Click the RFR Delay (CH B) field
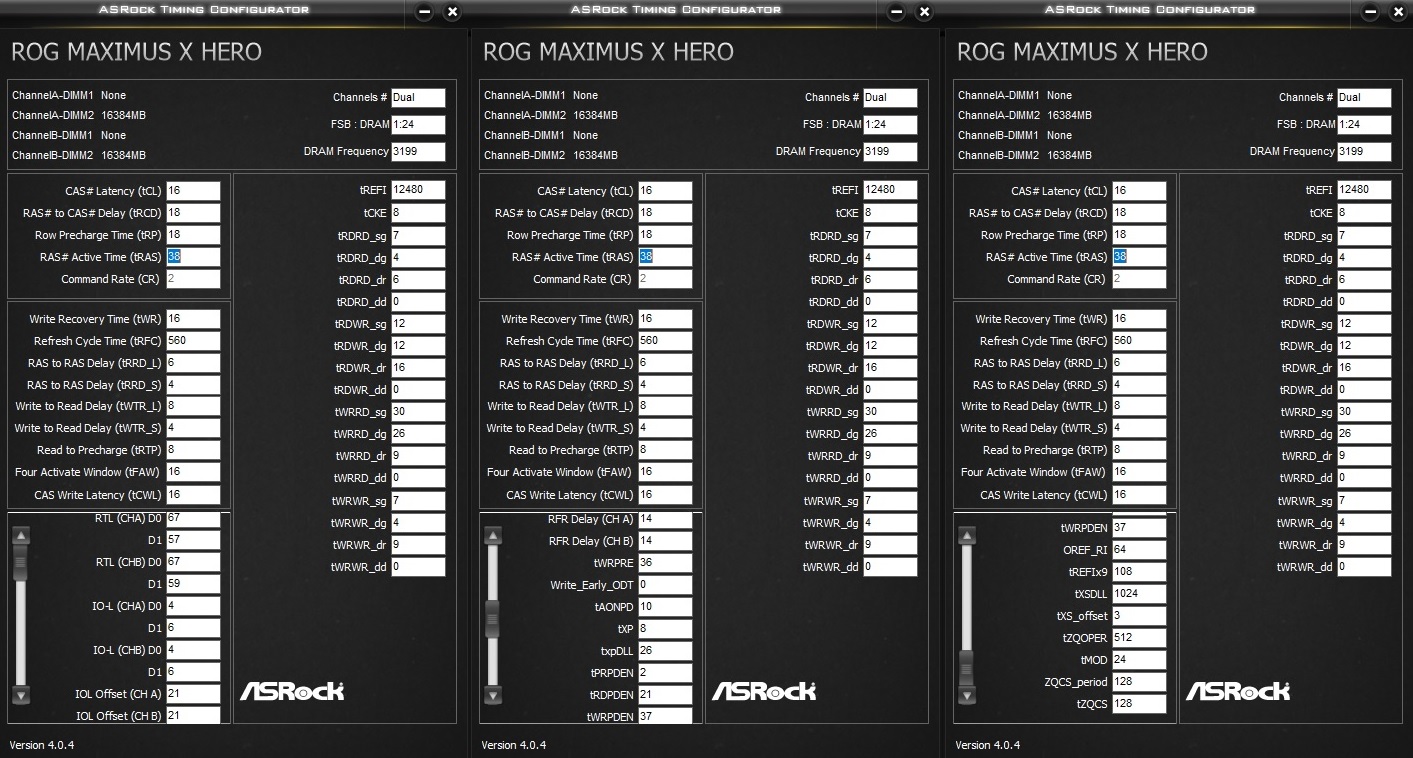 point(665,541)
